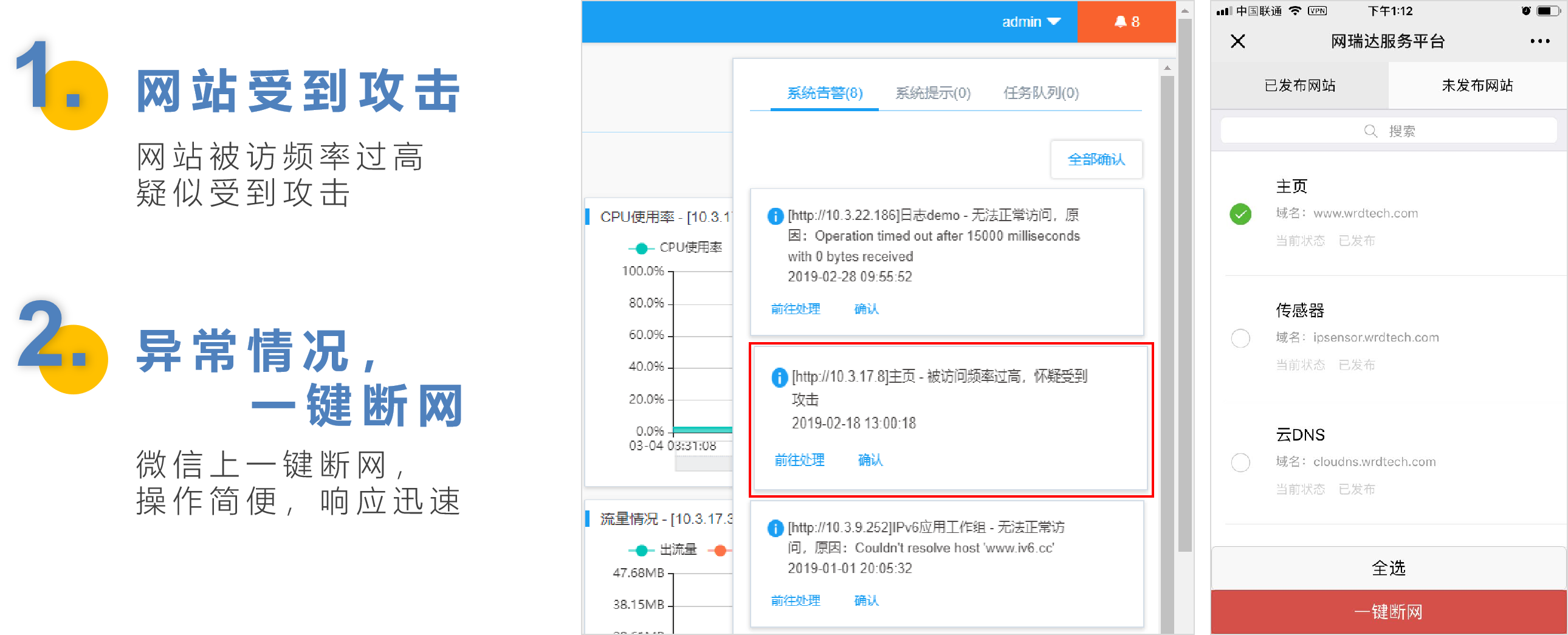The width and height of the screenshot is (1568, 635).
Task: Select the 云DNS website radio button
Action: pos(1240,462)
